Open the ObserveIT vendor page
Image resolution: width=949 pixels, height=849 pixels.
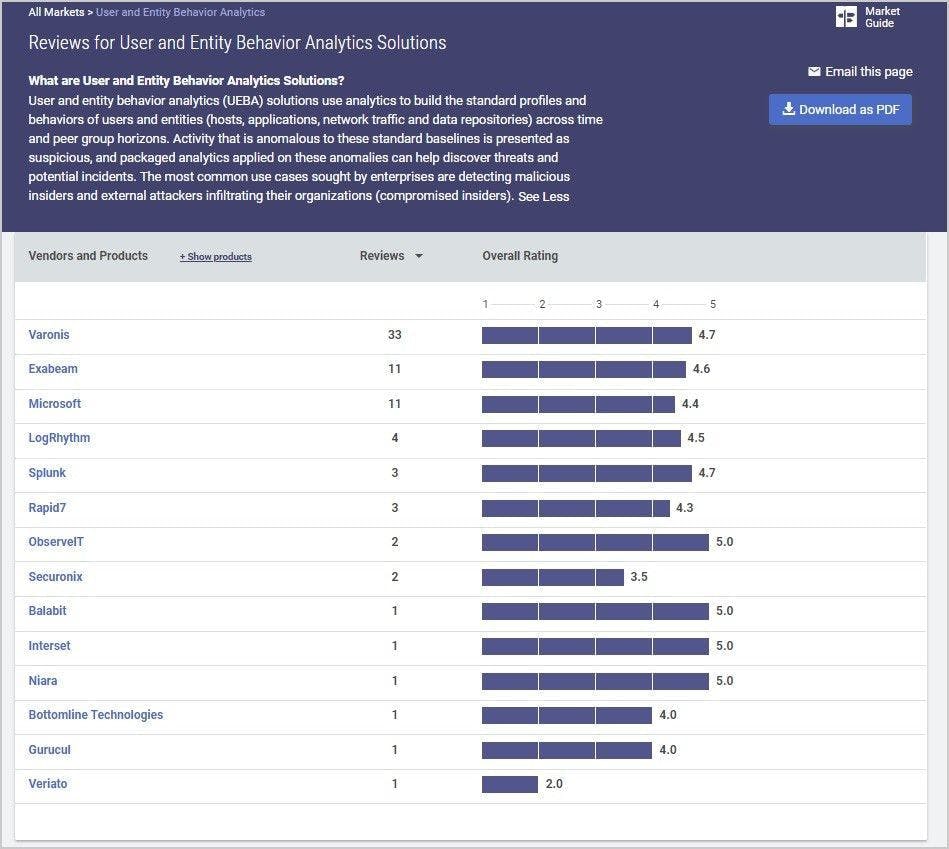[x=56, y=542]
